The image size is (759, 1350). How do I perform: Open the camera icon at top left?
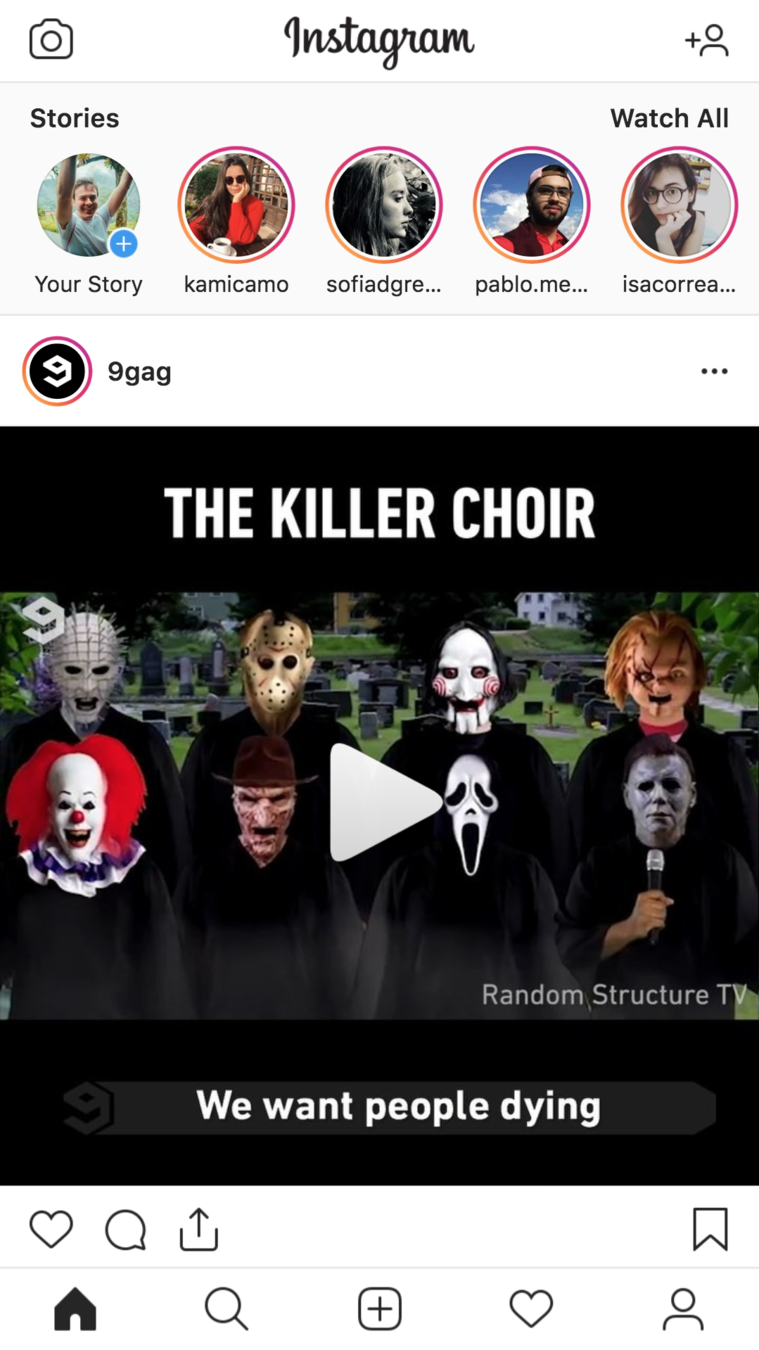[51, 40]
